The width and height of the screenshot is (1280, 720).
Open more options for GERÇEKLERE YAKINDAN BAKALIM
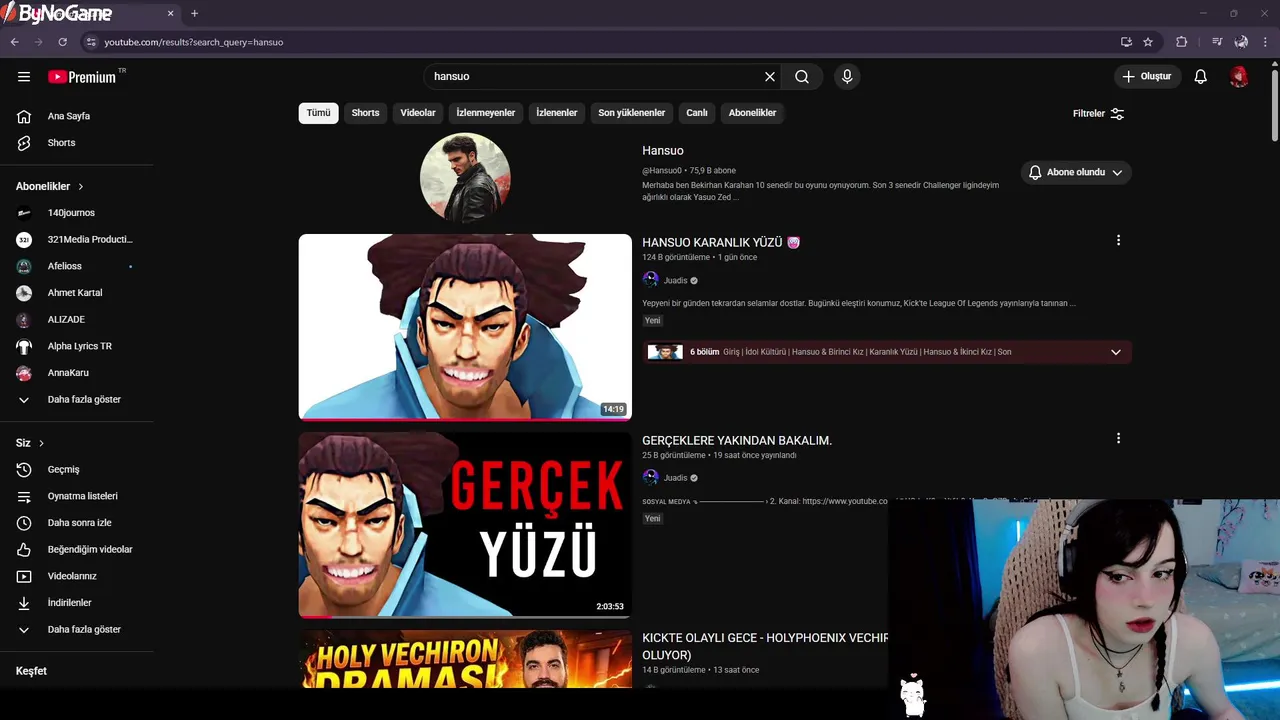coord(1118,438)
